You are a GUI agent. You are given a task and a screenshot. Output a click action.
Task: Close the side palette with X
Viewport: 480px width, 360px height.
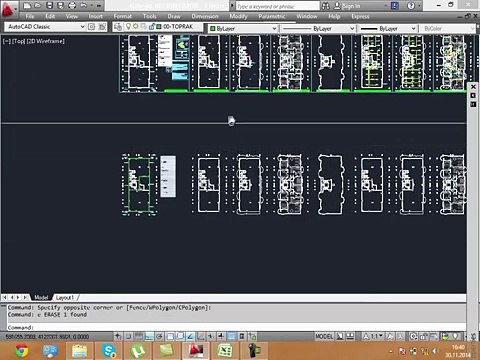click(x=473, y=87)
